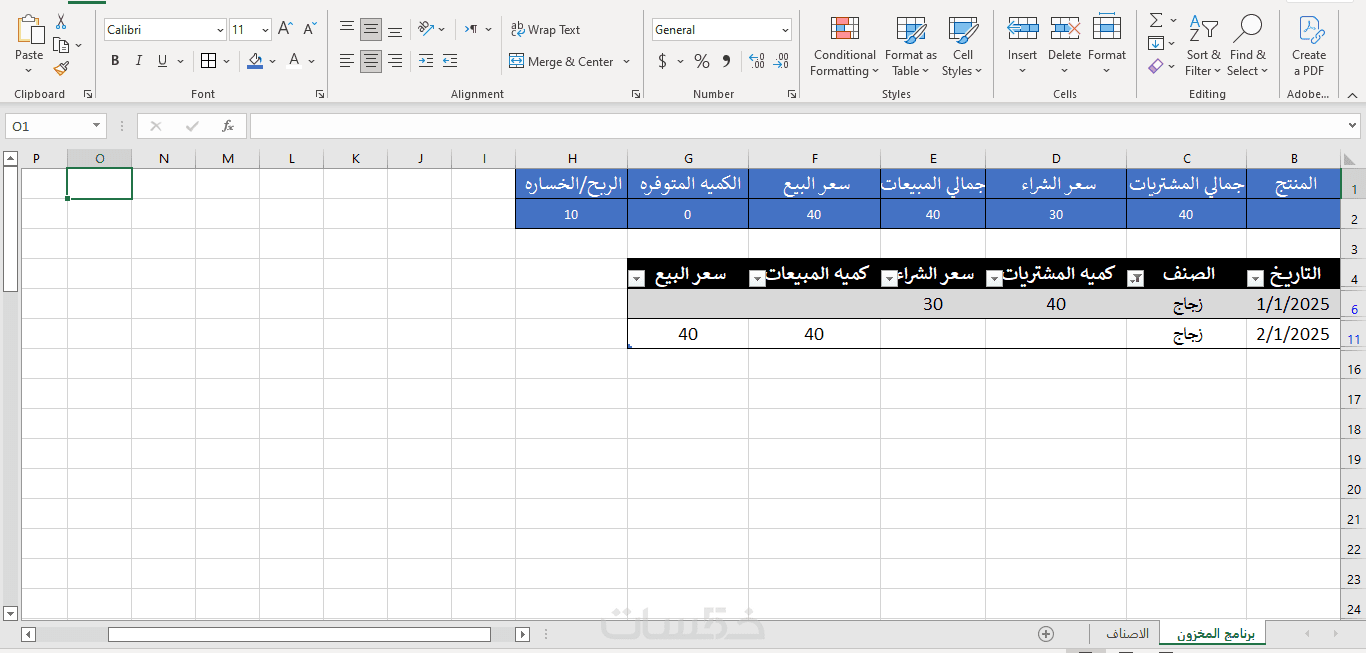Open the Orientation text rotation icon
1366x653 pixels.
tap(426, 29)
